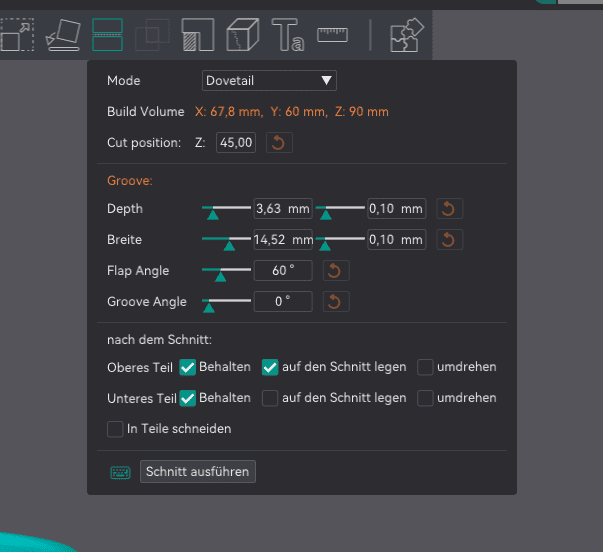Enable umdrehen for Unteres Teil
The height and width of the screenshot is (552, 603).
pos(425,398)
